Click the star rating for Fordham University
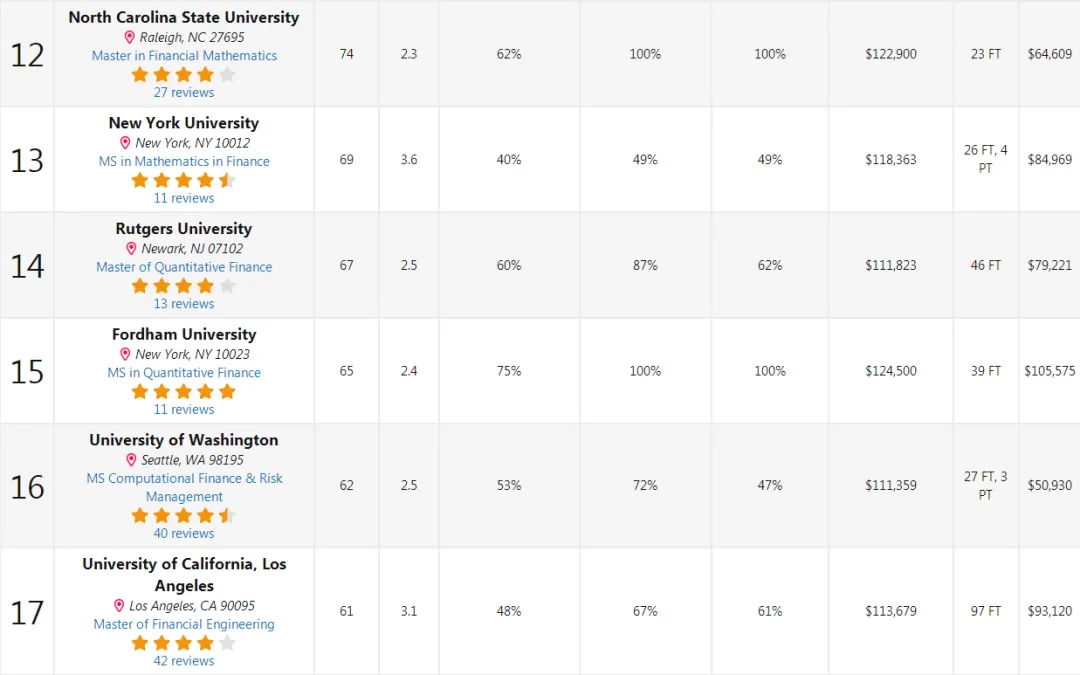The image size is (1080, 675). (184, 392)
